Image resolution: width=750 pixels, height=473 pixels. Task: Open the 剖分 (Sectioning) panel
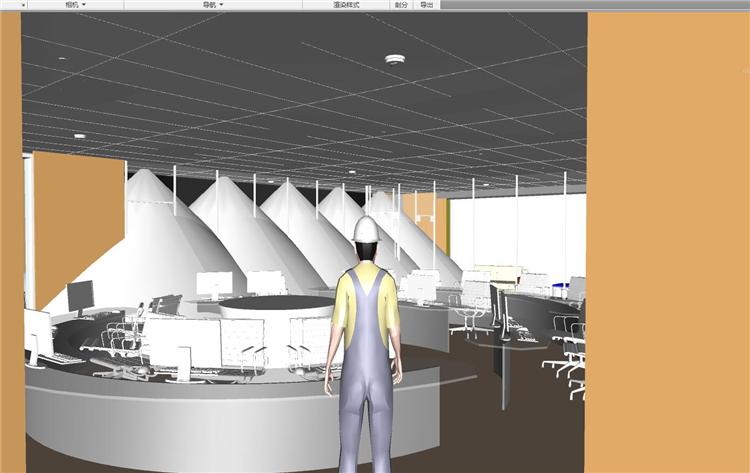(401, 5)
